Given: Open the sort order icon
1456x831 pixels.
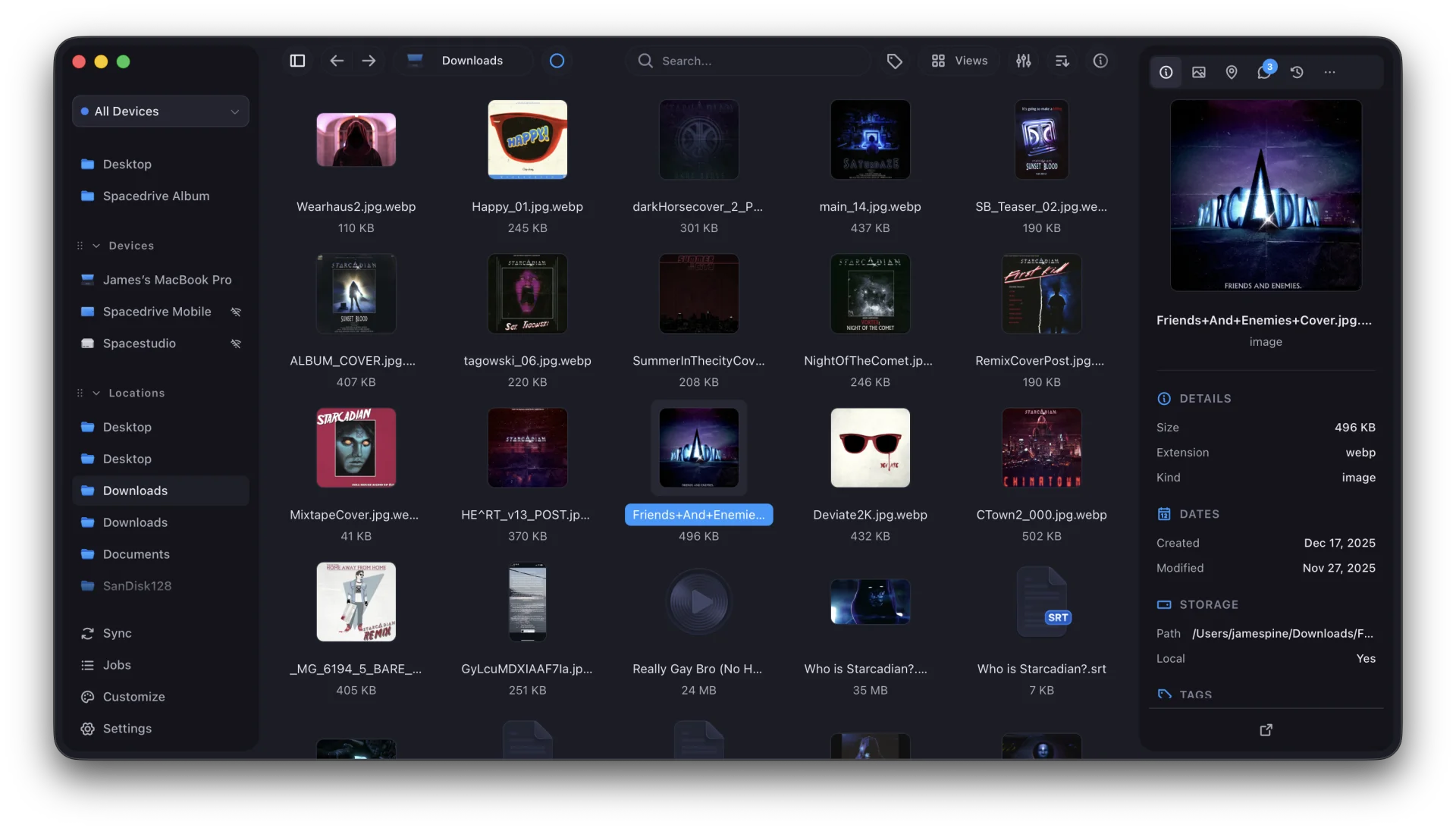Looking at the screenshot, I should point(1062,61).
